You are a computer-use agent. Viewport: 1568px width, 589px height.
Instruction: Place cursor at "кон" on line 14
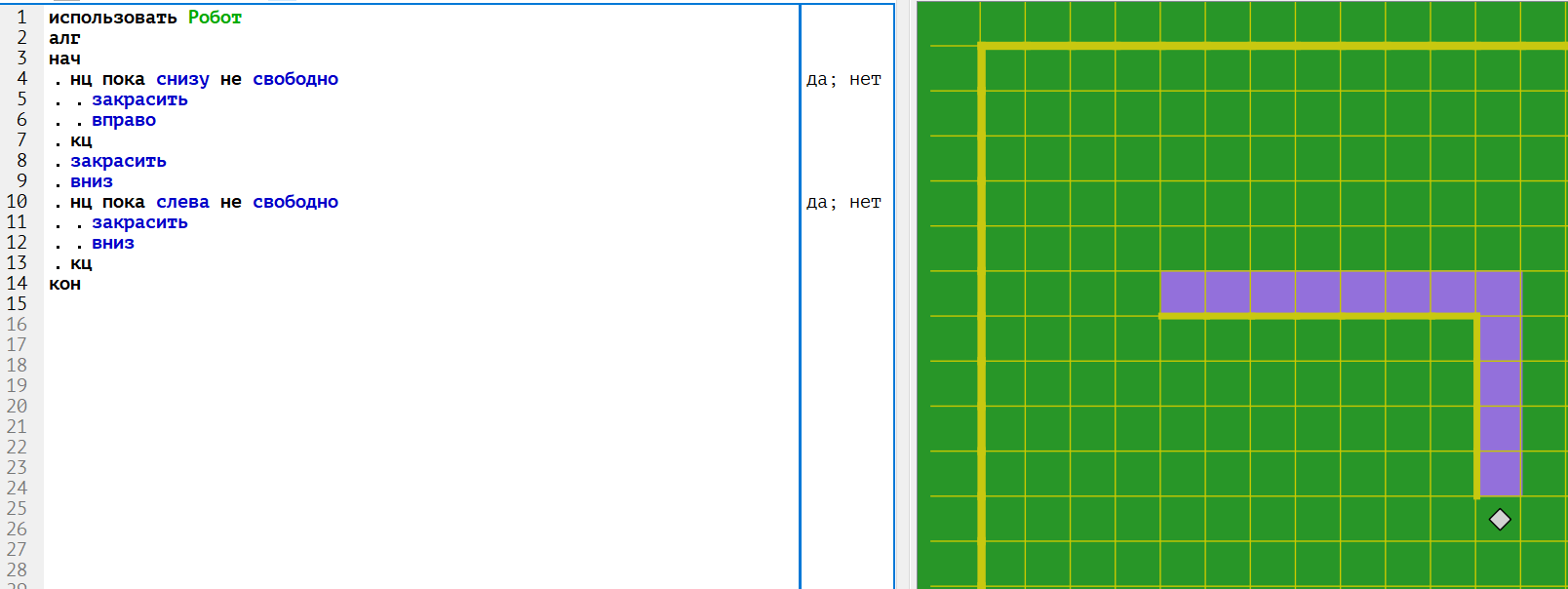point(64,284)
